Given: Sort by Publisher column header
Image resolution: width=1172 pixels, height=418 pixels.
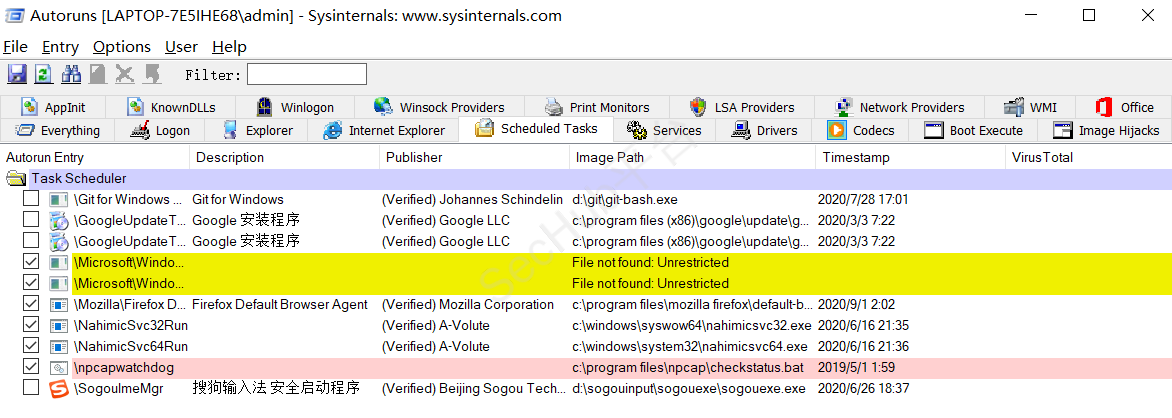Looking at the screenshot, I should click(x=475, y=157).
